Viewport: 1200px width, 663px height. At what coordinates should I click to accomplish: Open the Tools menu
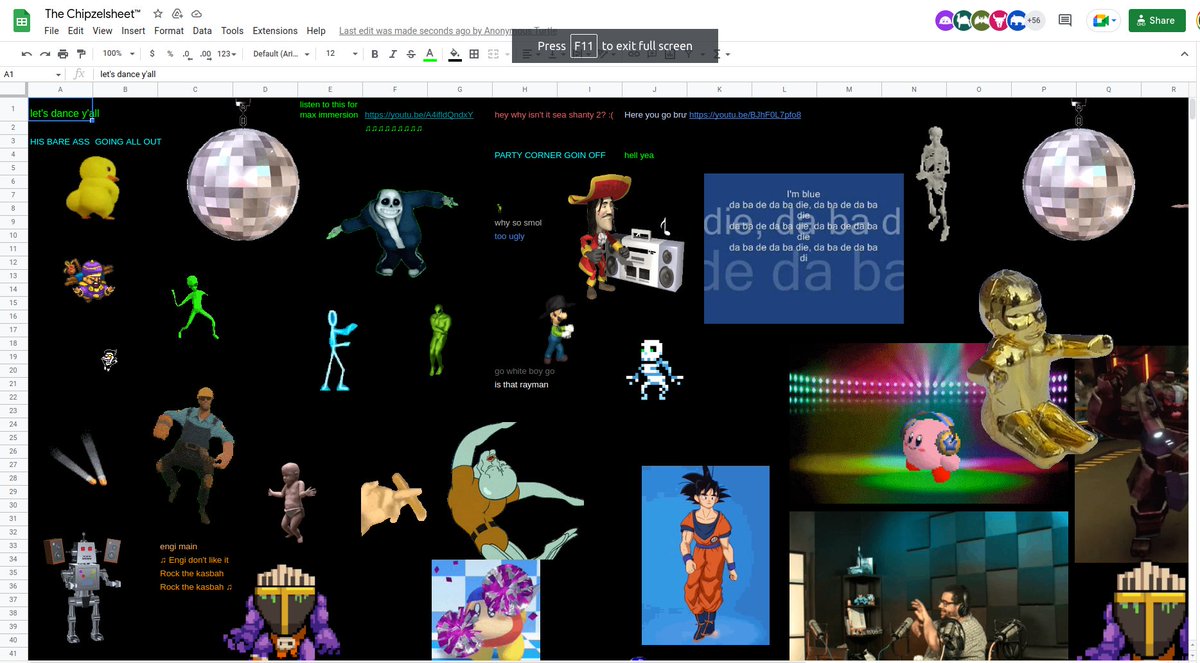(x=232, y=31)
